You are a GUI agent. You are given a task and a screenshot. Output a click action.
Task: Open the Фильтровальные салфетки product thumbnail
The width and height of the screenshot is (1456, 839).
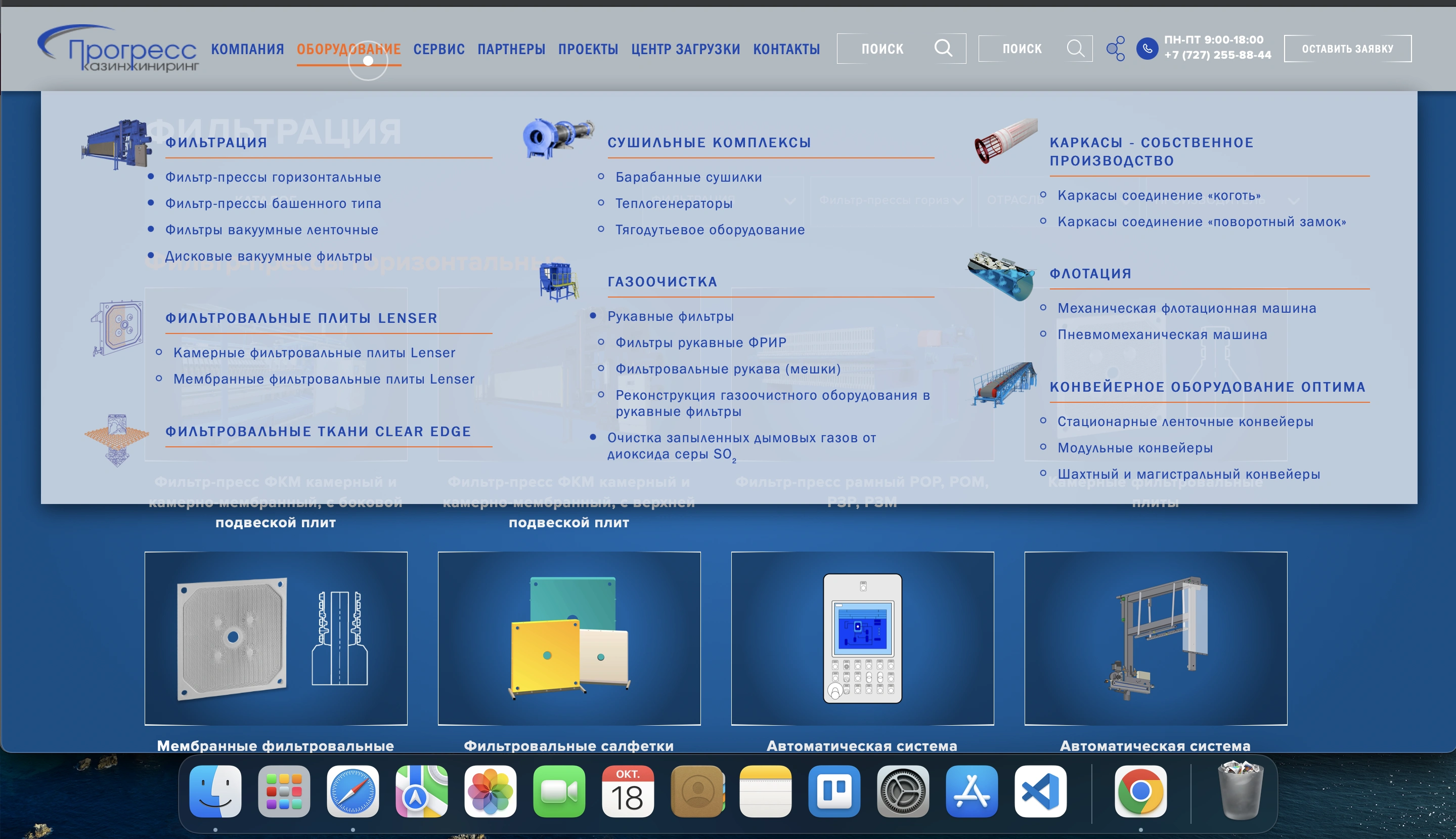(569, 638)
